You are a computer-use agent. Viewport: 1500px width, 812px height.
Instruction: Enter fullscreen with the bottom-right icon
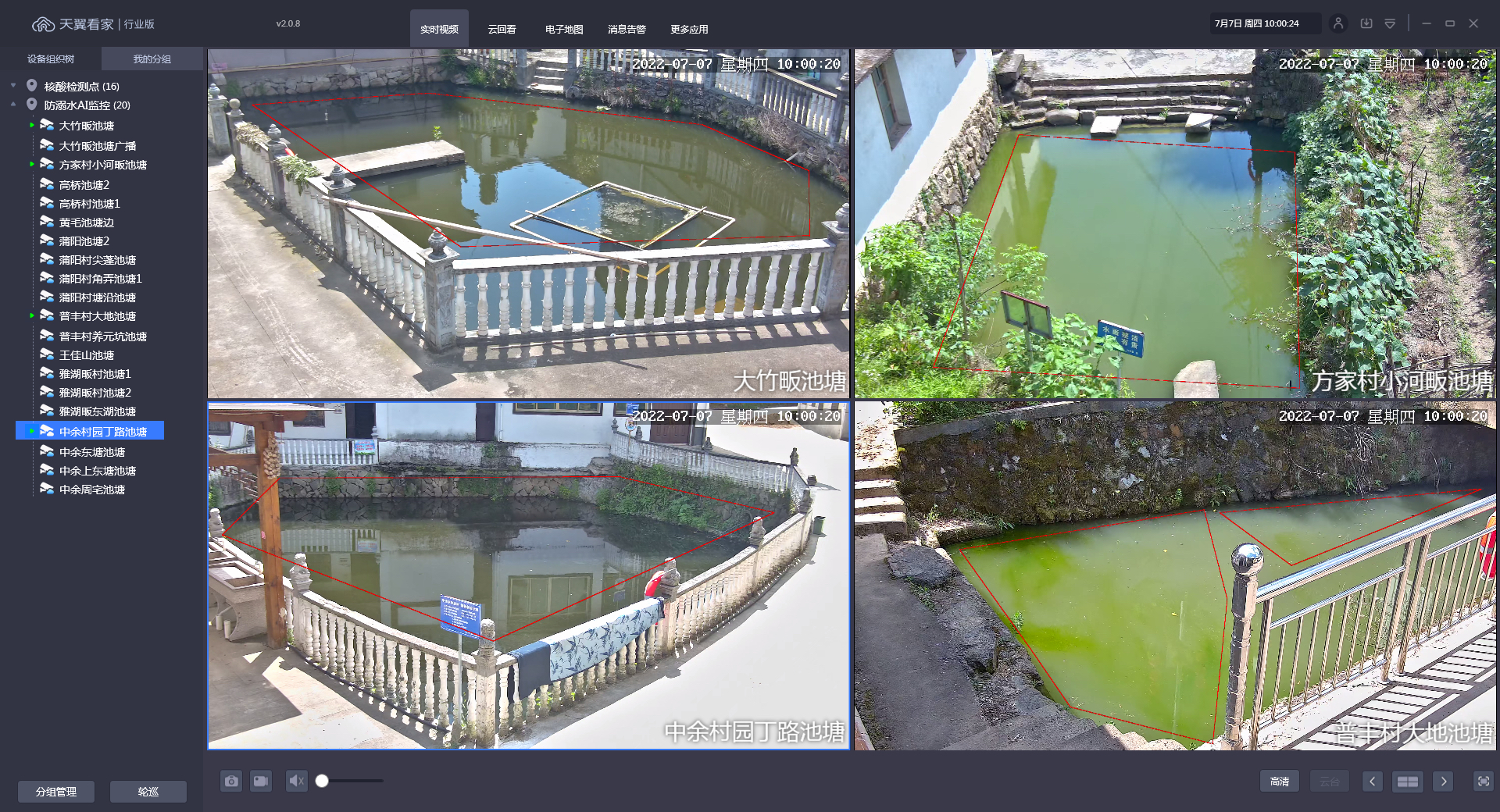point(1484,782)
